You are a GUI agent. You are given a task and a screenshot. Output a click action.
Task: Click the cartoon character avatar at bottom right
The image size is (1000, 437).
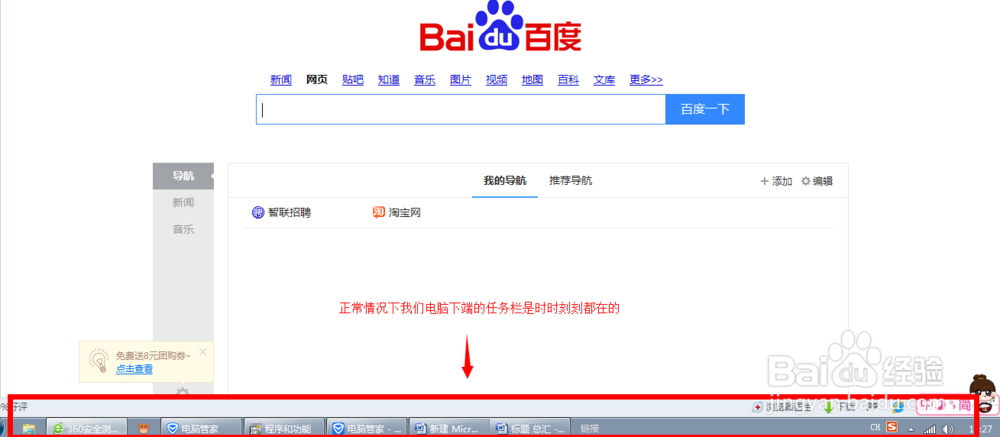(983, 395)
